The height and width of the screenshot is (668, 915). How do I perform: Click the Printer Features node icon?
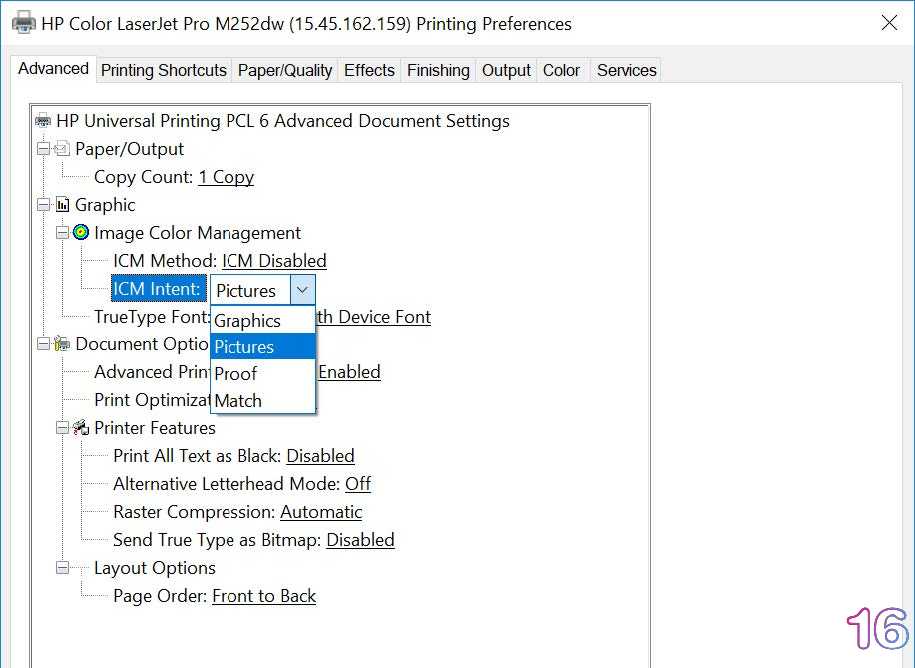[81, 428]
